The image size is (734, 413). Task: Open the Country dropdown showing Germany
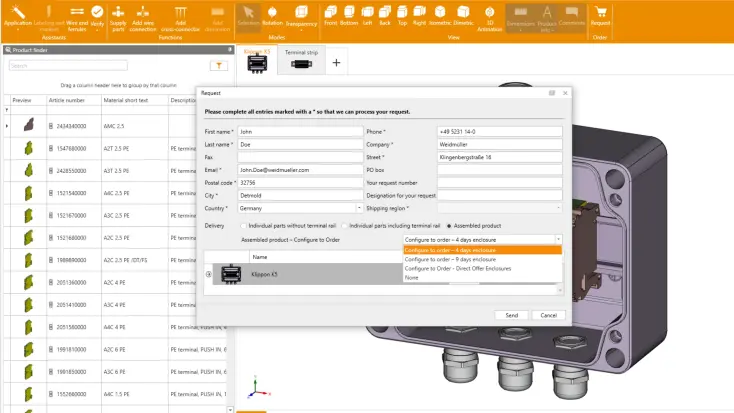[300, 208]
